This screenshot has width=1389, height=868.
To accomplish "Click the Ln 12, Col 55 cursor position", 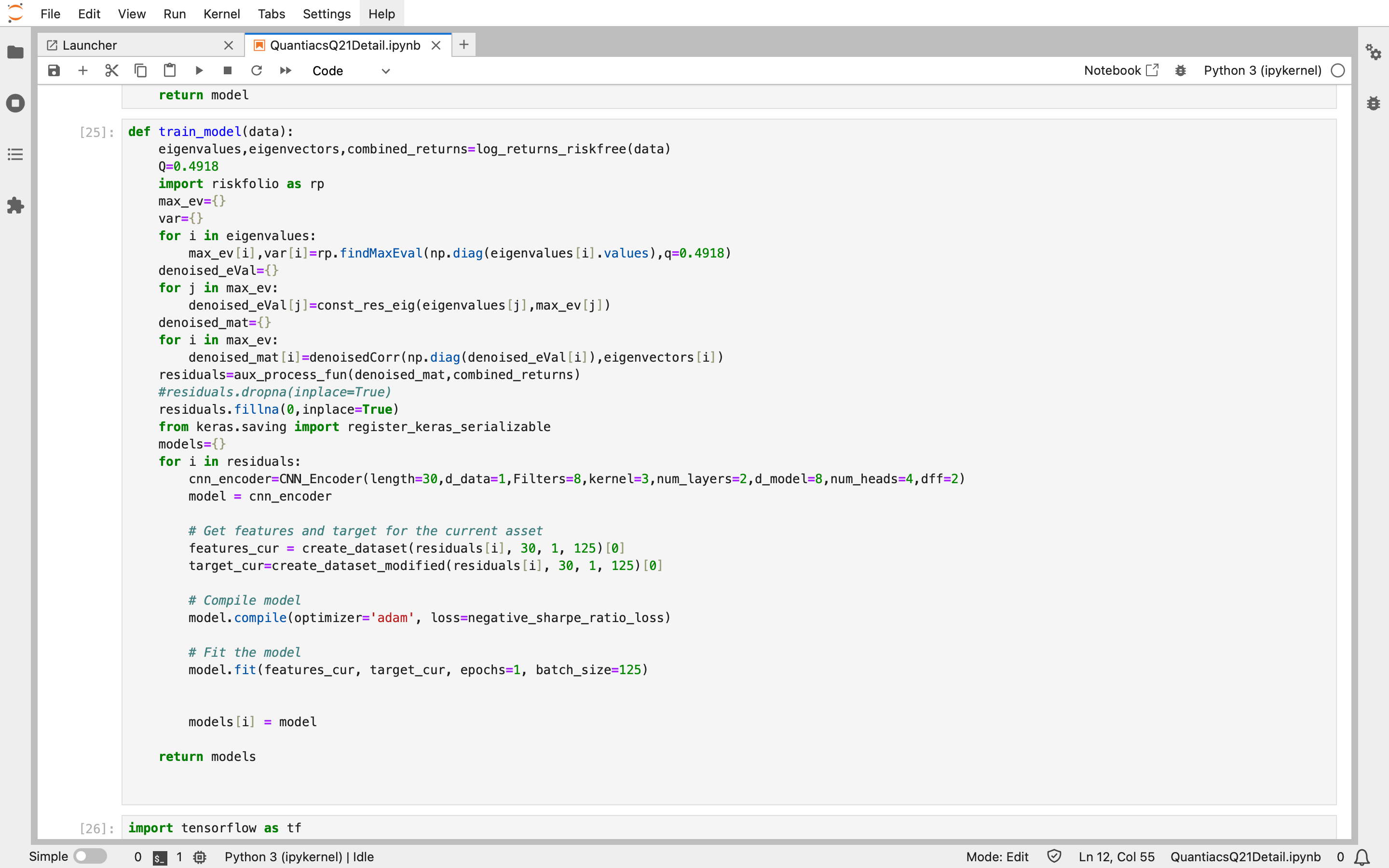I will tap(1117, 856).
